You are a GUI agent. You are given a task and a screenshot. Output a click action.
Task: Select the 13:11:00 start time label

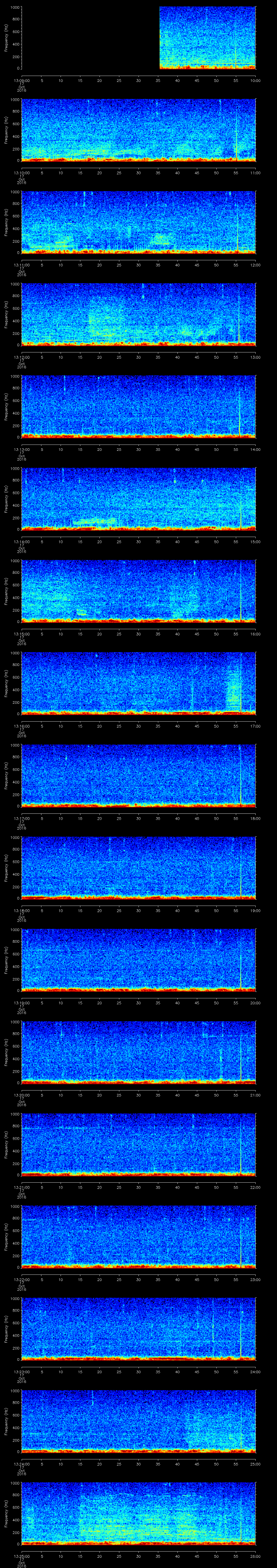(21, 265)
